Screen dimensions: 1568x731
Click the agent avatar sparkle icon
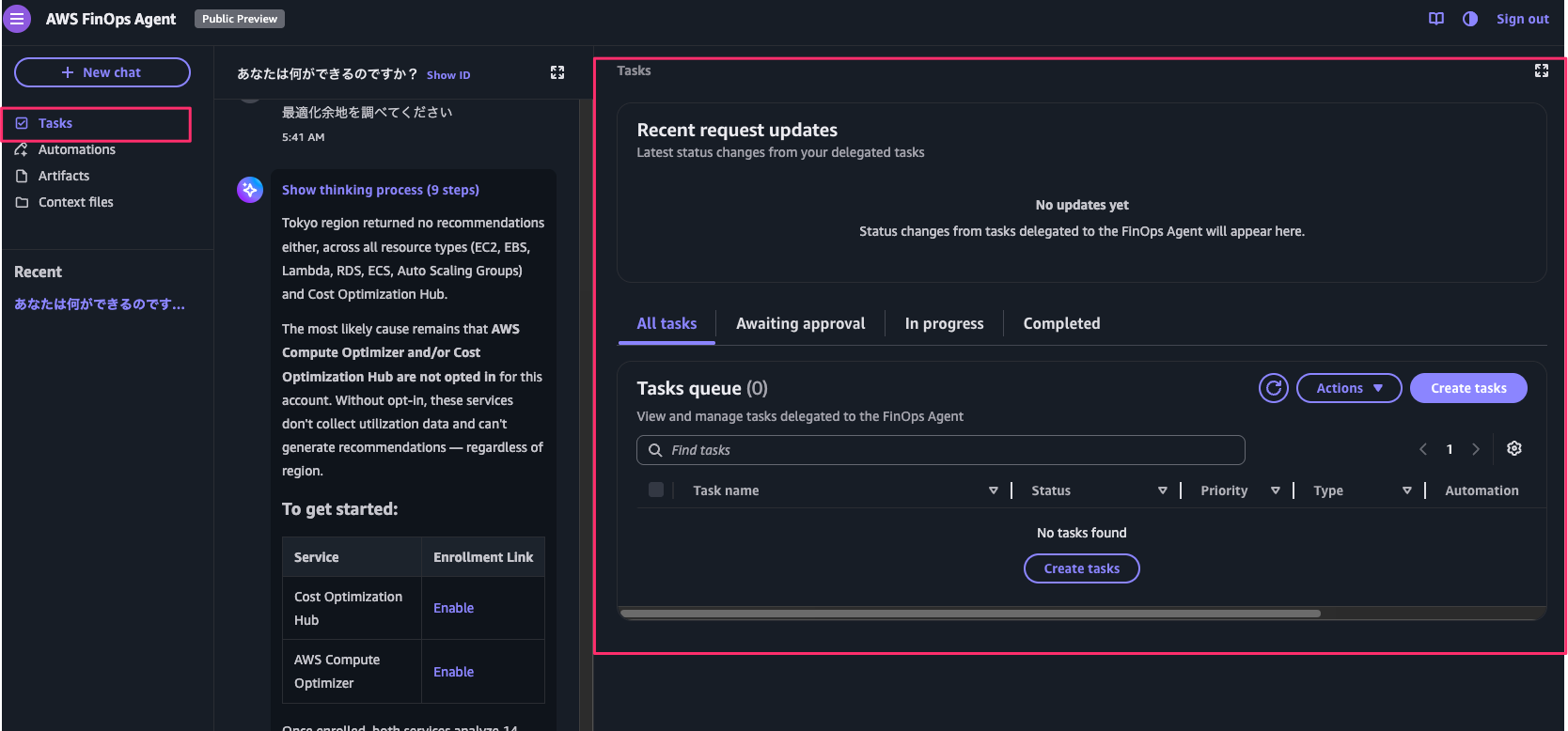250,190
